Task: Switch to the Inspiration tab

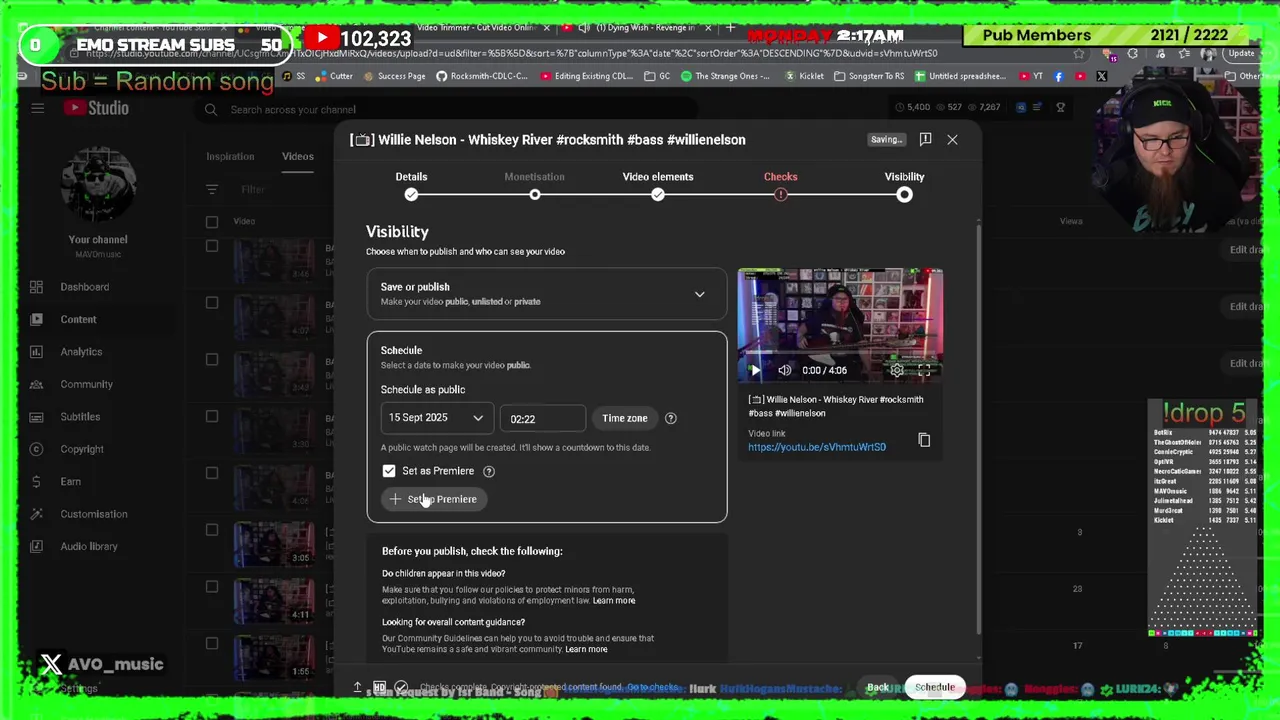Action: 230,156
